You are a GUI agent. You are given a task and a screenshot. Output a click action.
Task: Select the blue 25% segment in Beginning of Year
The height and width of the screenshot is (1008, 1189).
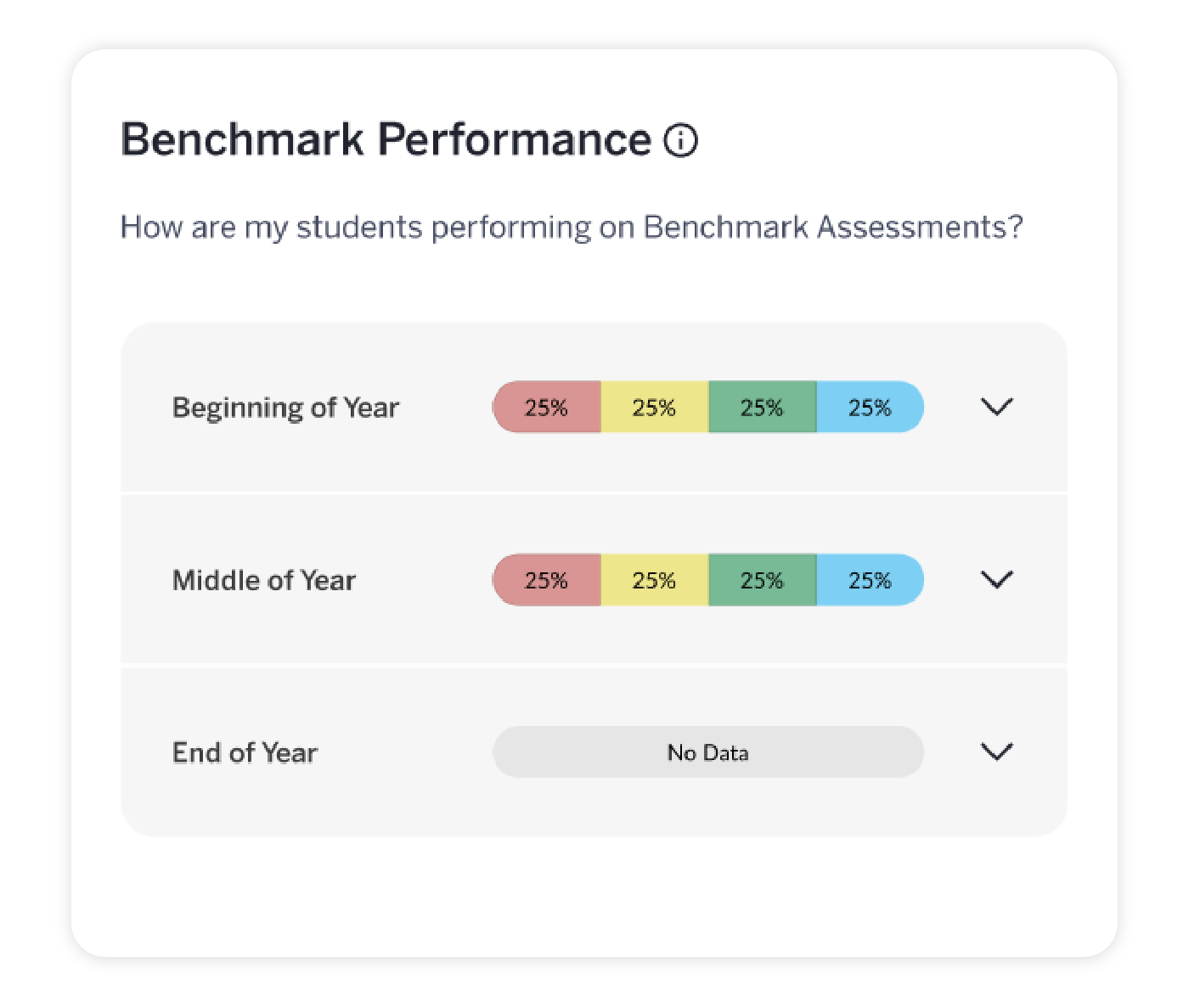point(870,407)
